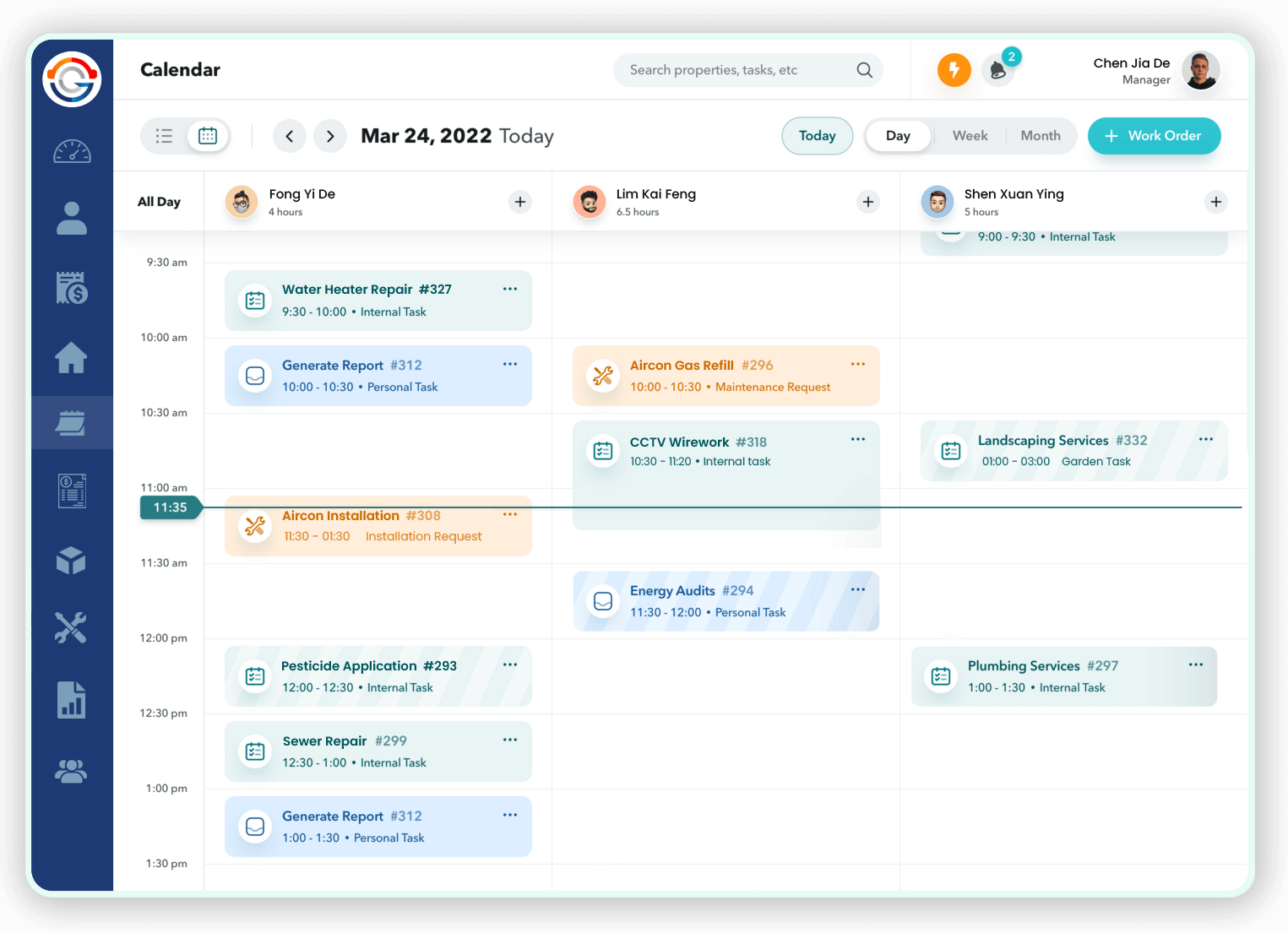1288x933 pixels.
Task: Open options menu for Aircon Gas Refill #296
Action: point(858,364)
